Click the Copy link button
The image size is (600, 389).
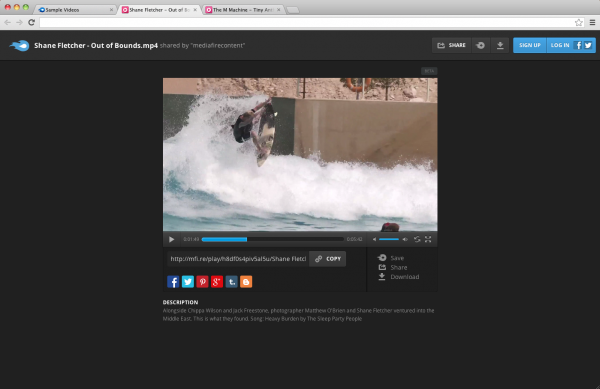coord(328,259)
